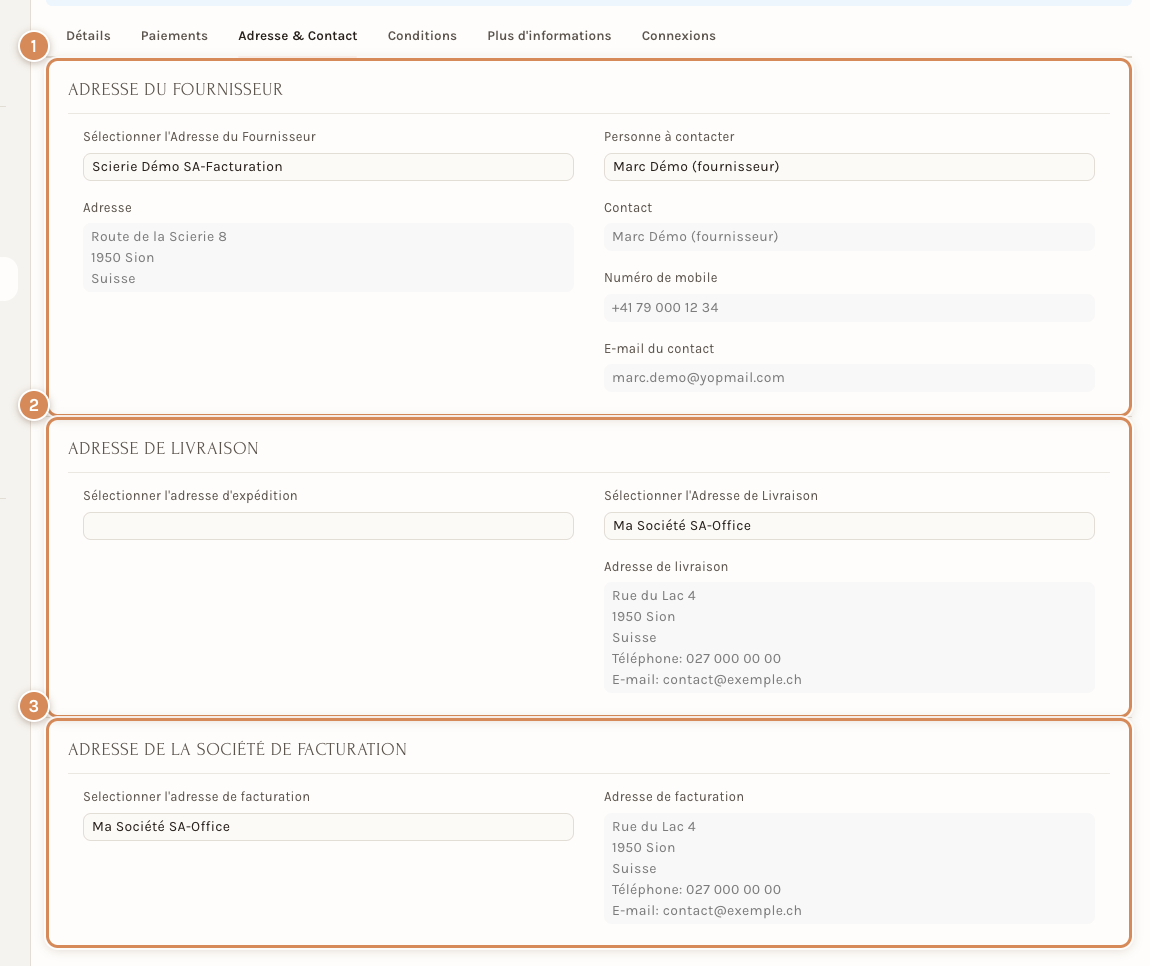This screenshot has height=966, width=1150.
Task: Go to Plus d'informations tab
Action: point(549,35)
